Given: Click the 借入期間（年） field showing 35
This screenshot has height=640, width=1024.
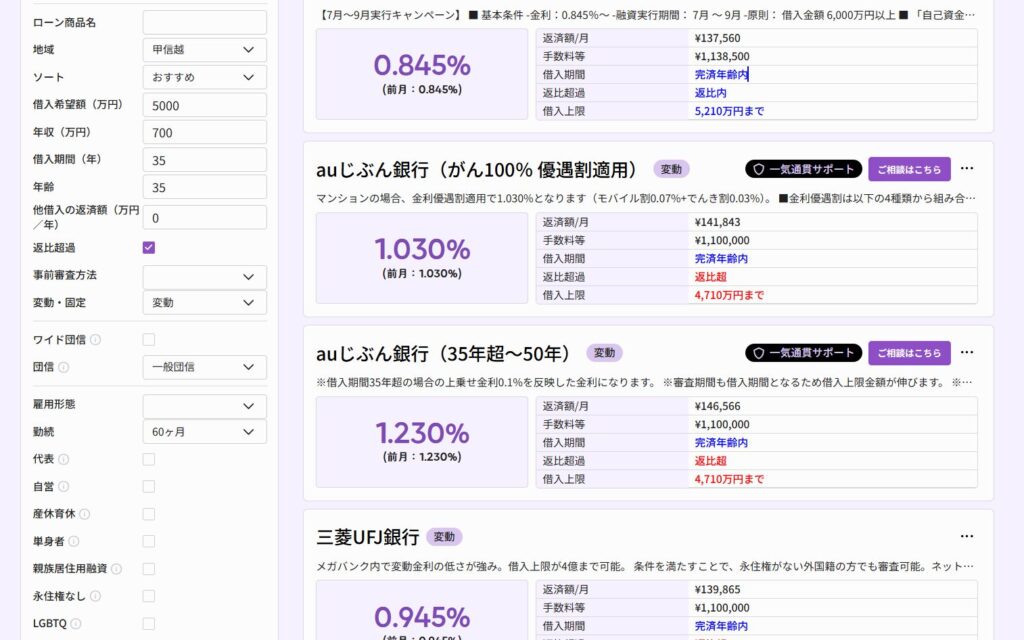Looking at the screenshot, I should [204, 160].
